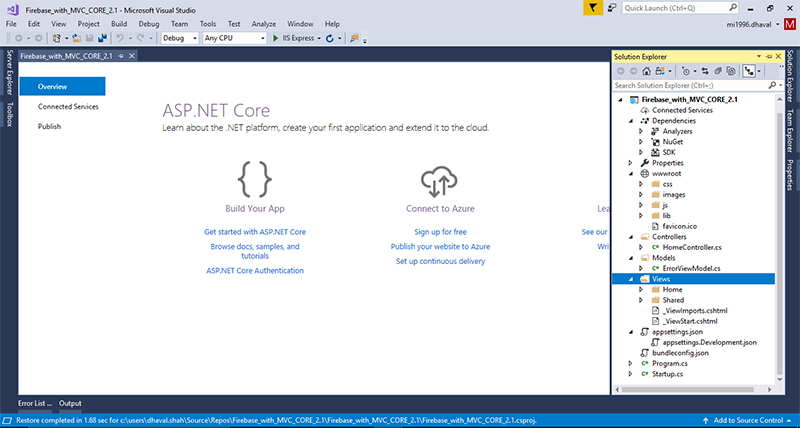Switch to the Connected Services tab
Screen dimensions: 800x428
[68, 106]
